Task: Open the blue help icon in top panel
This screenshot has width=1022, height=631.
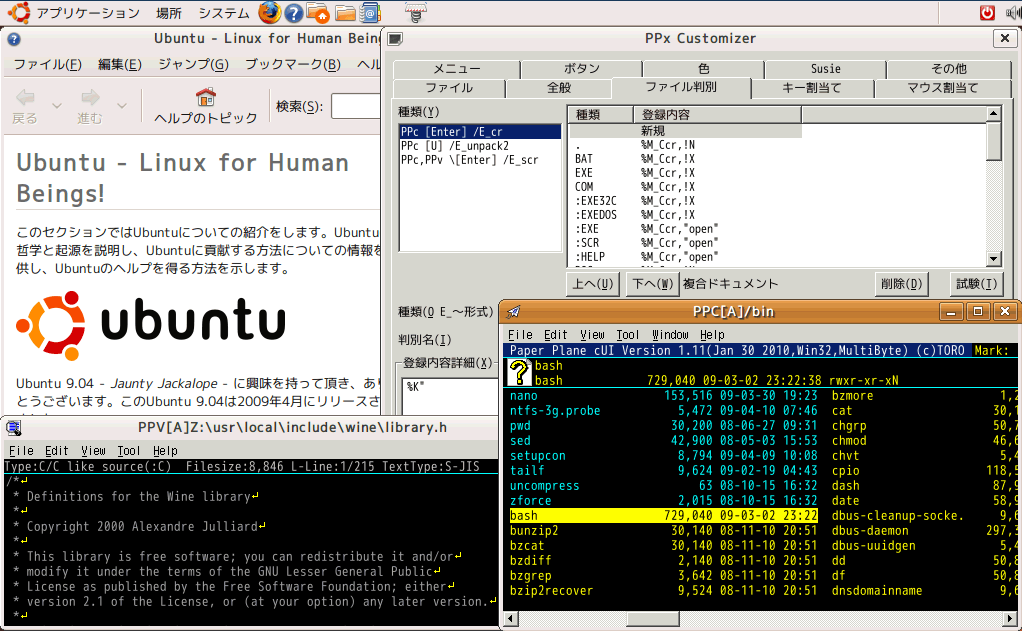Action: [294, 13]
